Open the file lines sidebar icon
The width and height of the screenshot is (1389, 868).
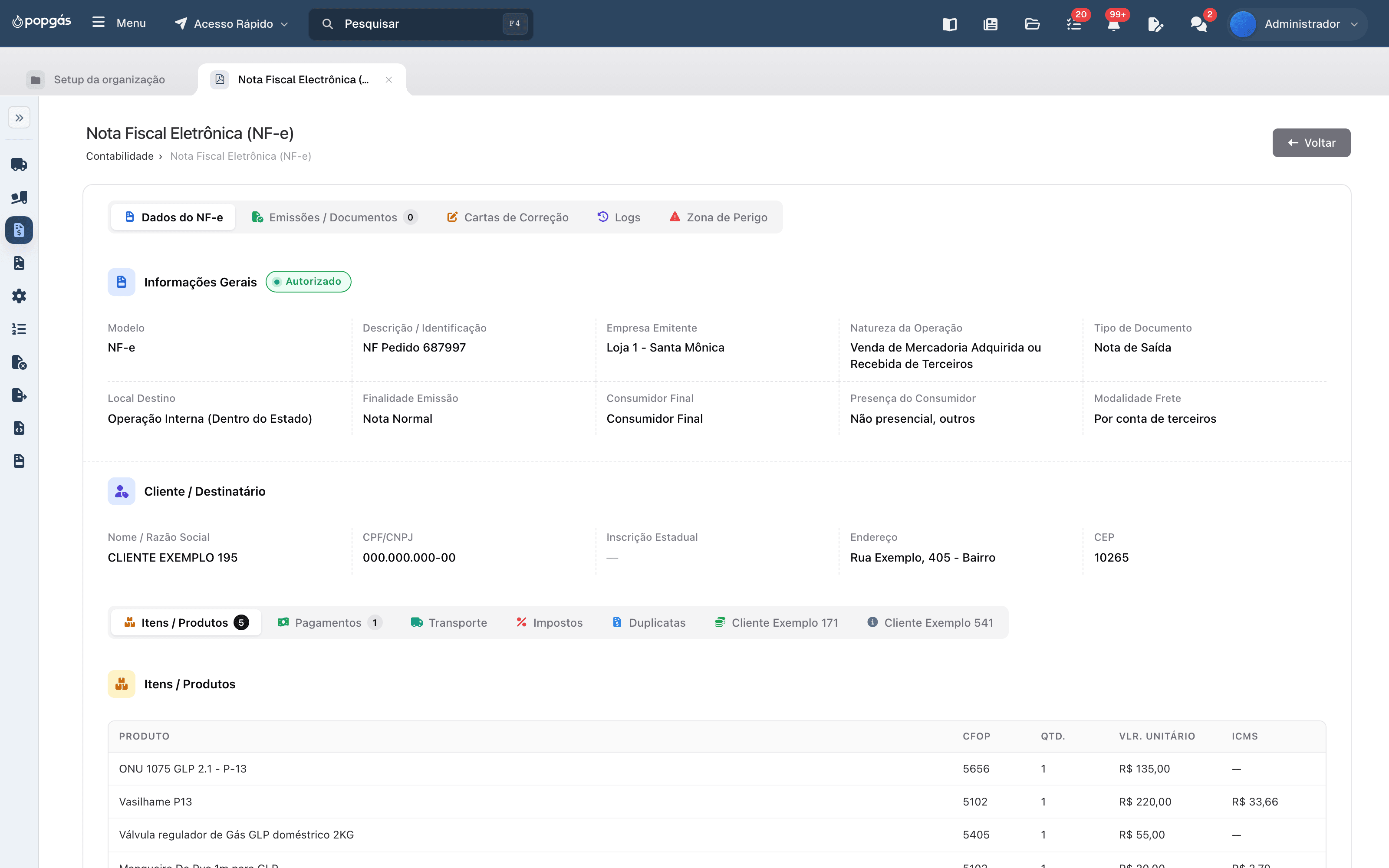tap(19, 461)
